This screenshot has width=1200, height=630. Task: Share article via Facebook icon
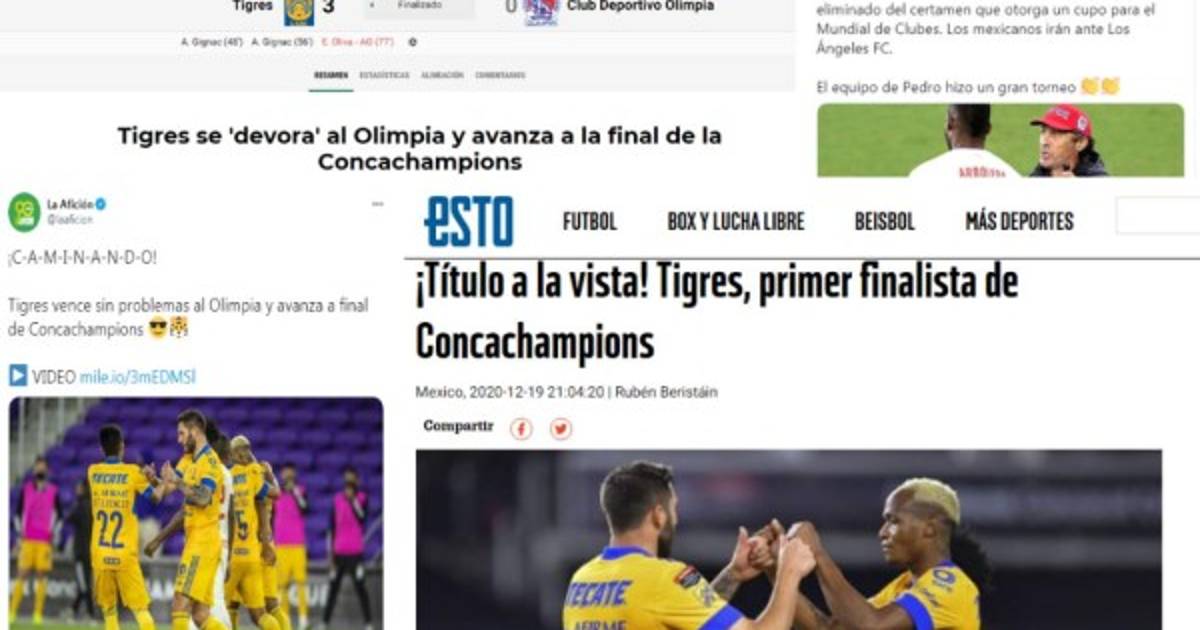point(521,429)
